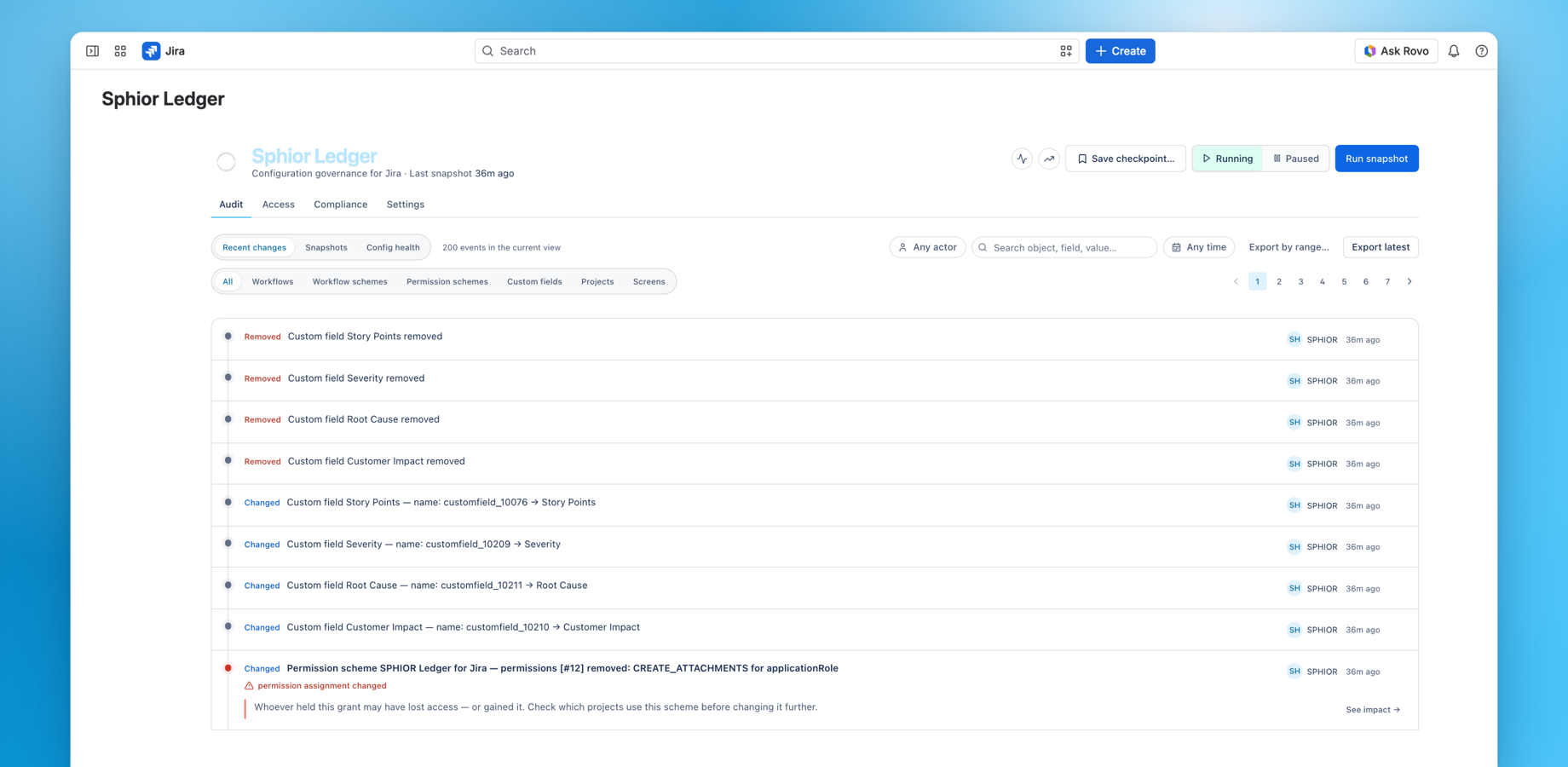Click the circular status indicator beside Sphior Ledger
Image resolution: width=1568 pixels, height=767 pixels.
[226, 162]
